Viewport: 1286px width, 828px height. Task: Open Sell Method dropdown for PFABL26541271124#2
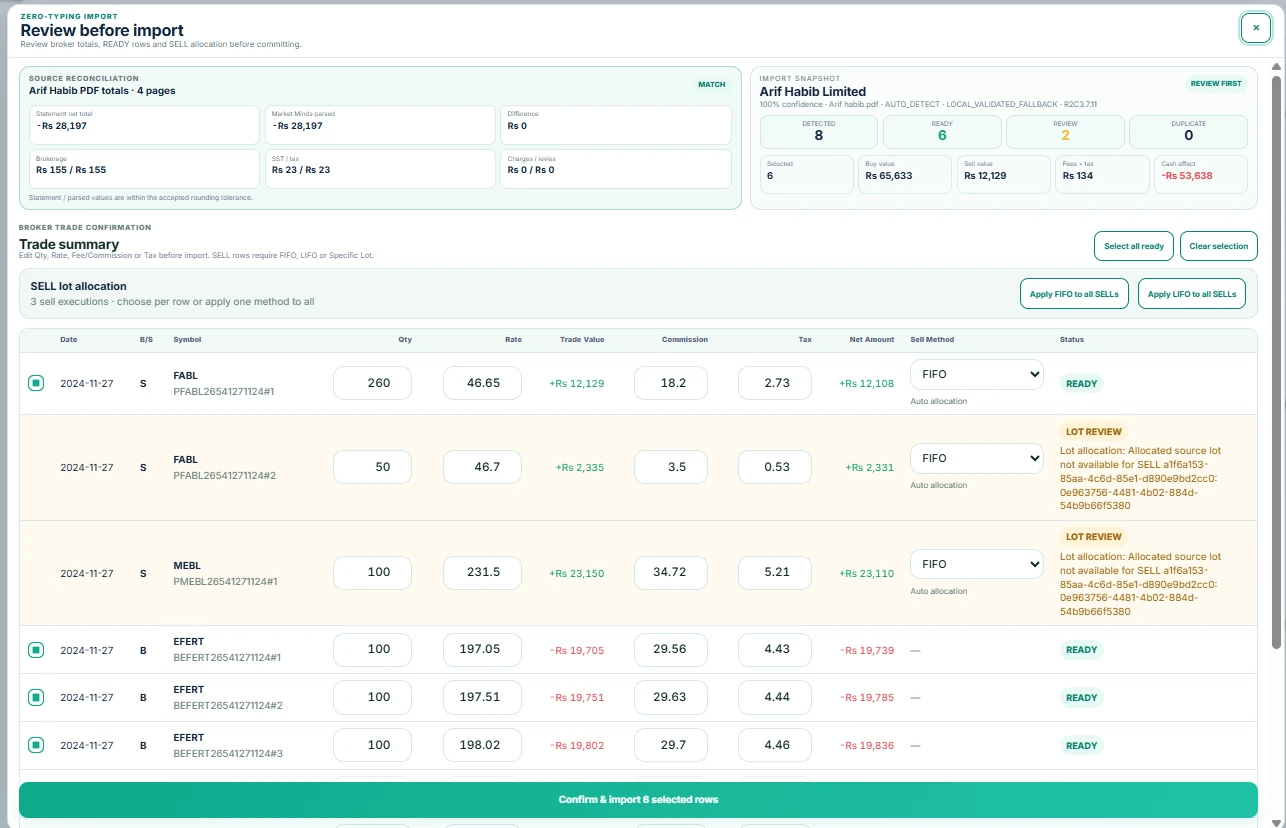977,458
